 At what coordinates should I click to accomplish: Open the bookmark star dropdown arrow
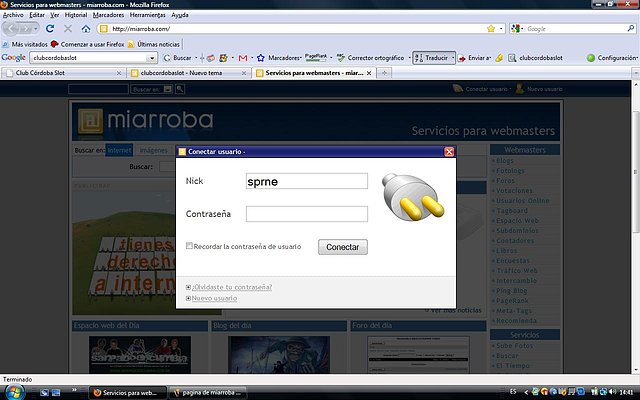[501, 29]
